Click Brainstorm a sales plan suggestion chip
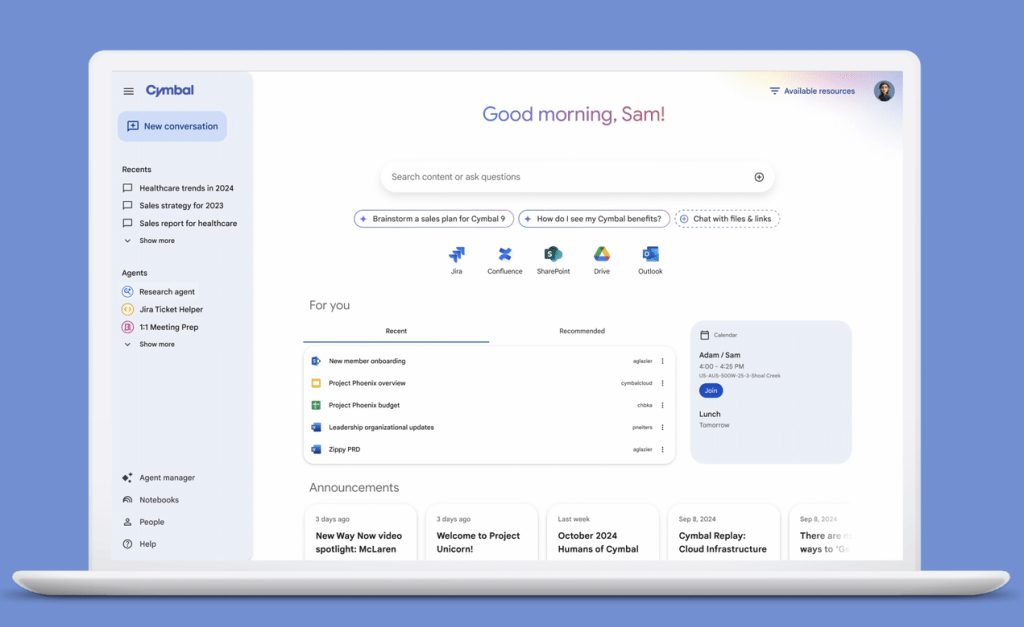 pos(434,219)
